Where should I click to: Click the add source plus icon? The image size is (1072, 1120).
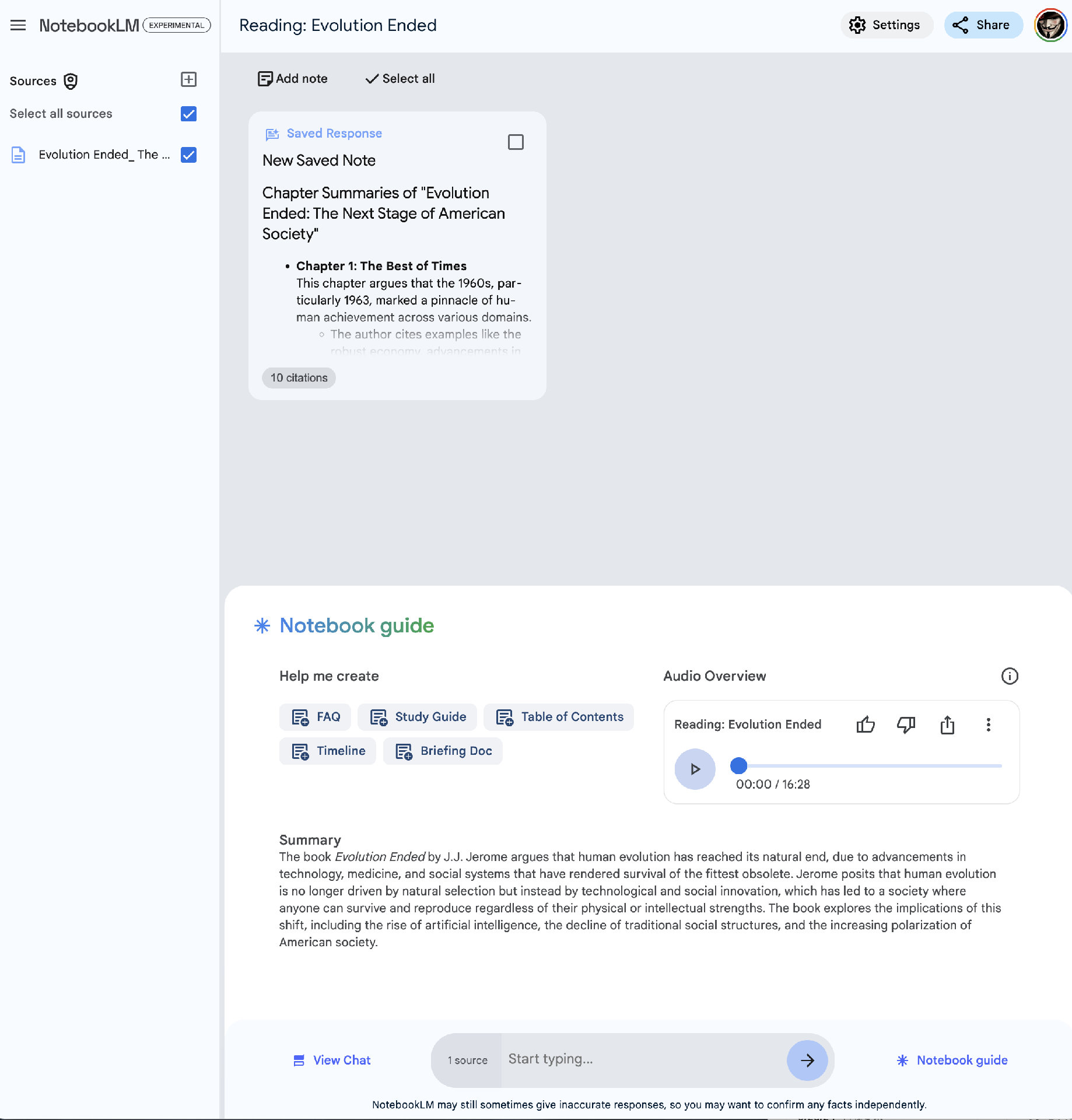click(x=188, y=79)
